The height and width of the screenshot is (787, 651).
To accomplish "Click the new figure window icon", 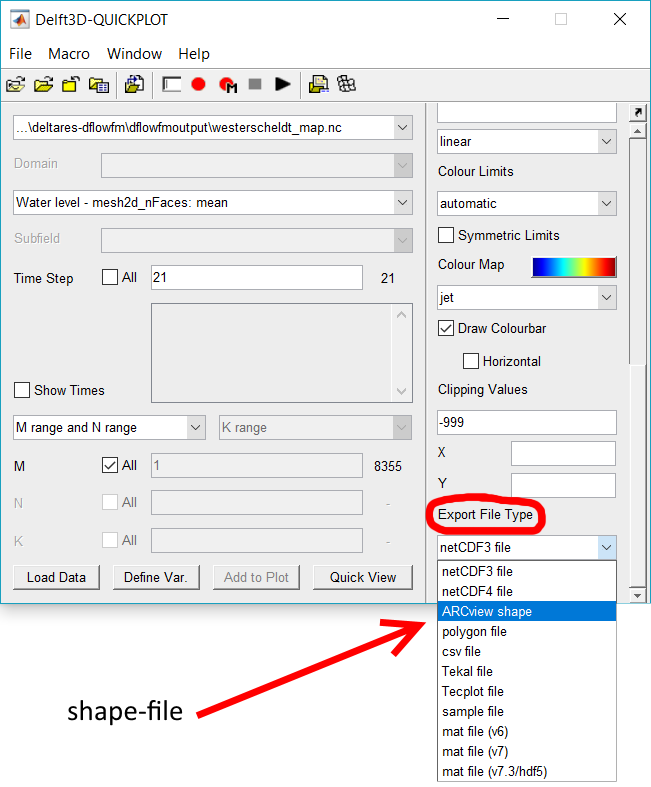I will click(171, 85).
